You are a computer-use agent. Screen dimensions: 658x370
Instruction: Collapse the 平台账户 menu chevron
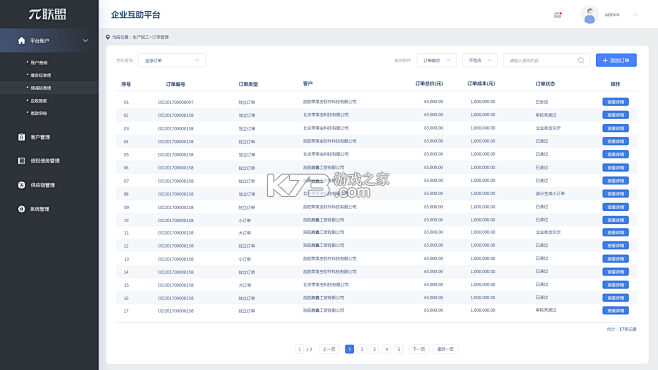85,41
